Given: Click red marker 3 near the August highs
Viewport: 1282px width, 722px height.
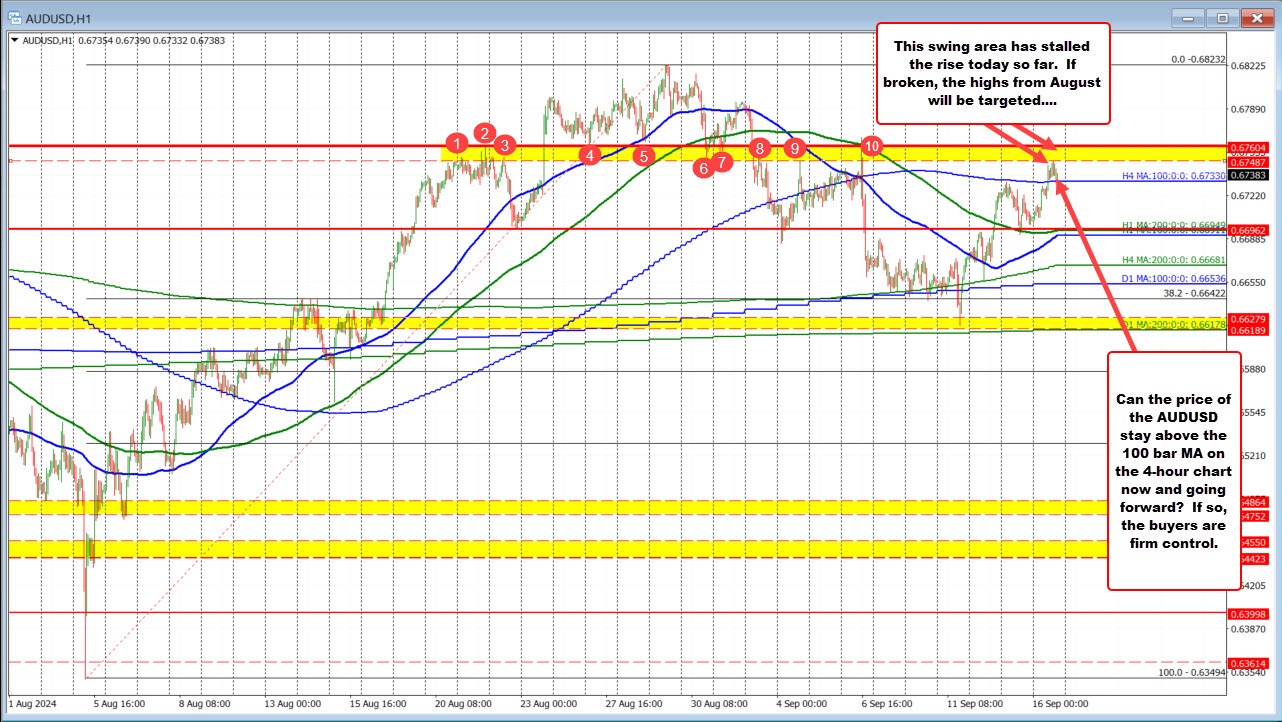Looking at the screenshot, I should pos(503,146).
